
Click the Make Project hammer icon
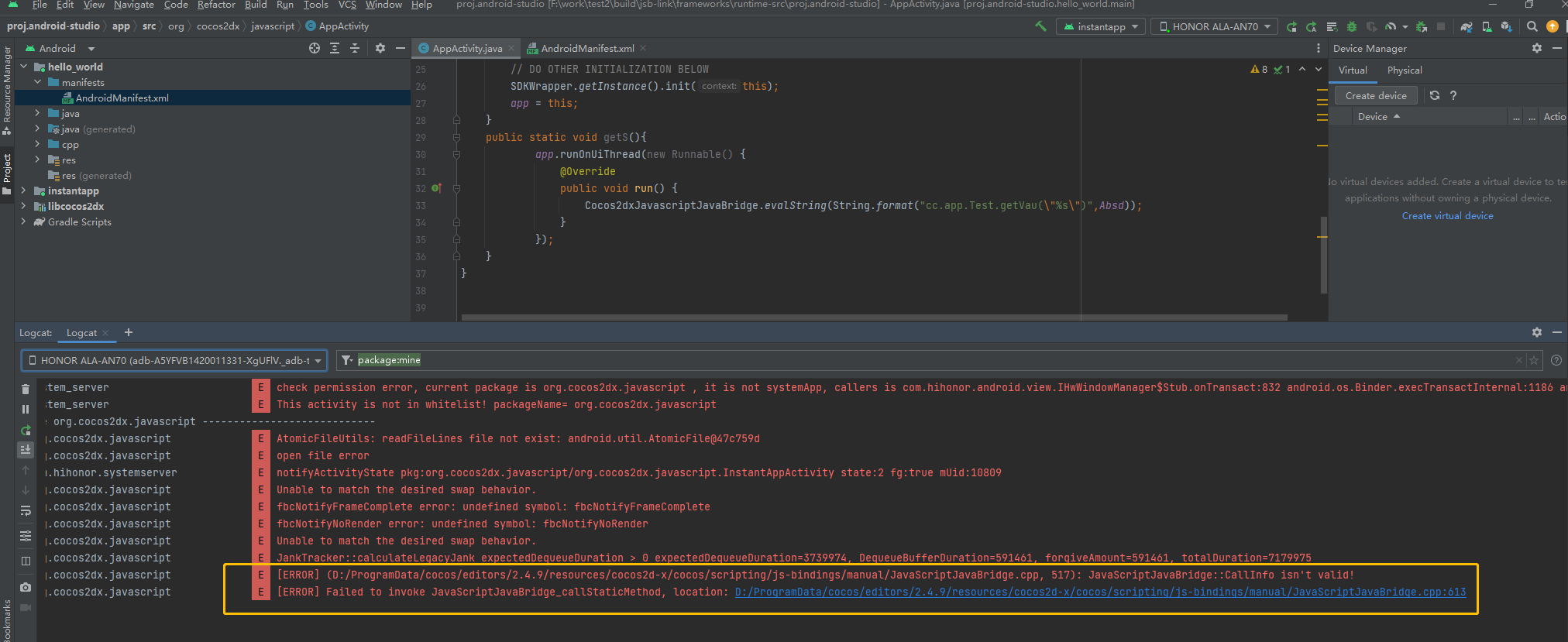[1040, 26]
